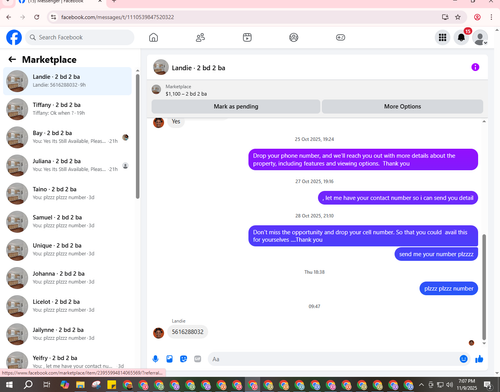This screenshot has height=392, width=500.
Task: Reload the page in browser
Action: [x=37, y=17]
